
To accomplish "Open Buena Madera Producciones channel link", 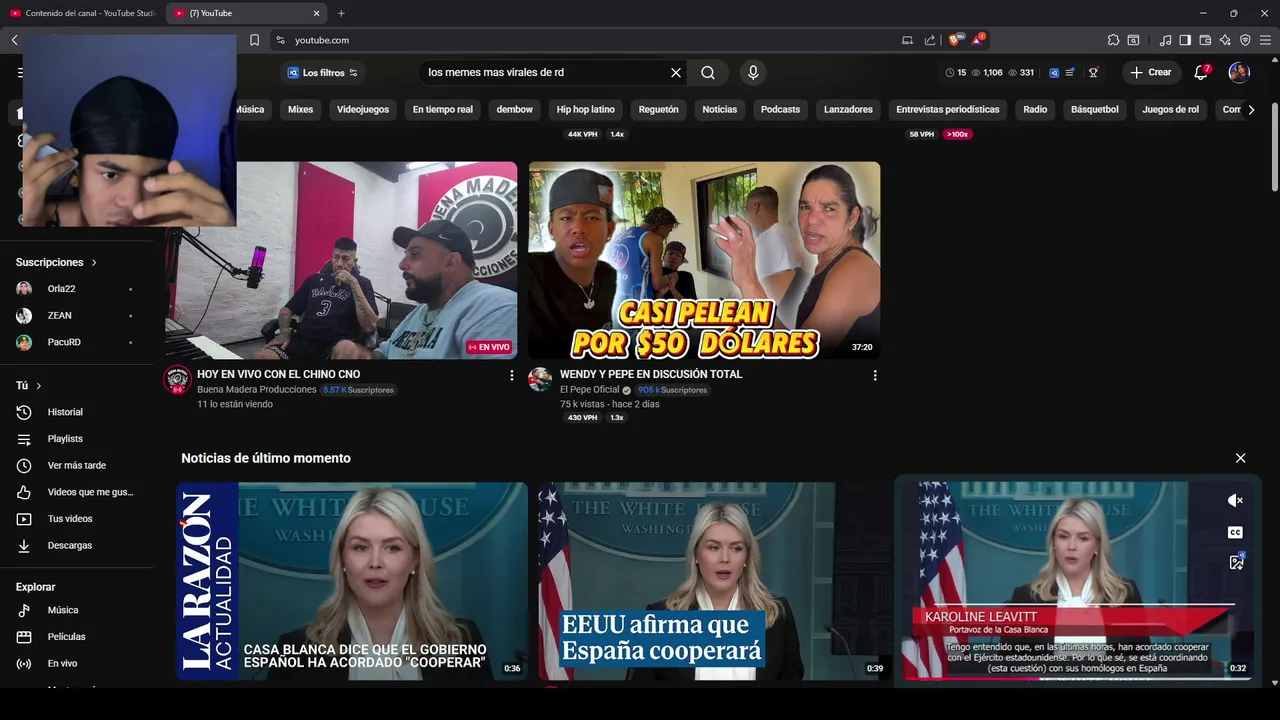I will 257,390.
